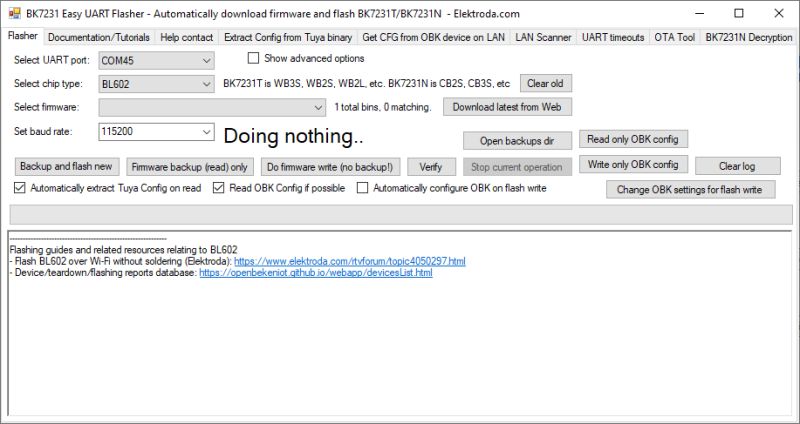The image size is (800, 424).
Task: Open the Documentation/Tutorials tab
Action: tap(99, 37)
